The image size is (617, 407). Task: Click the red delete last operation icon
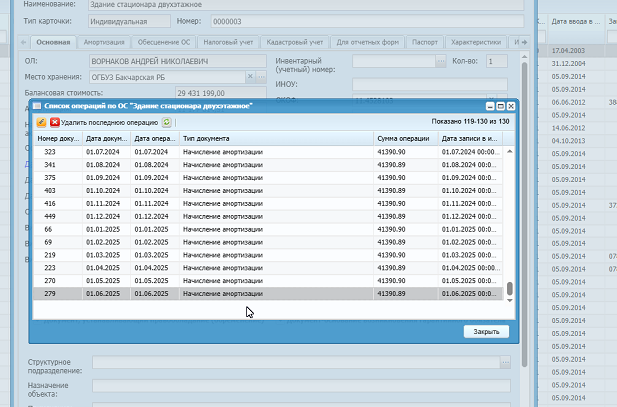pyautogui.click(x=54, y=122)
